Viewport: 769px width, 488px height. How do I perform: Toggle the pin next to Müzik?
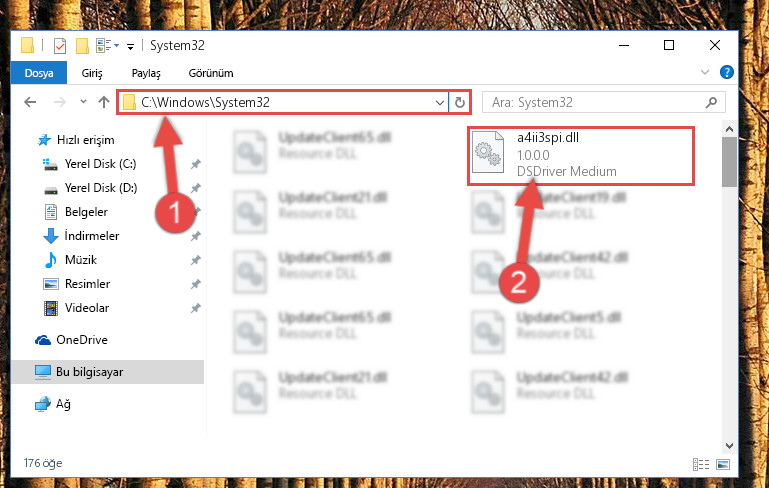[196, 260]
